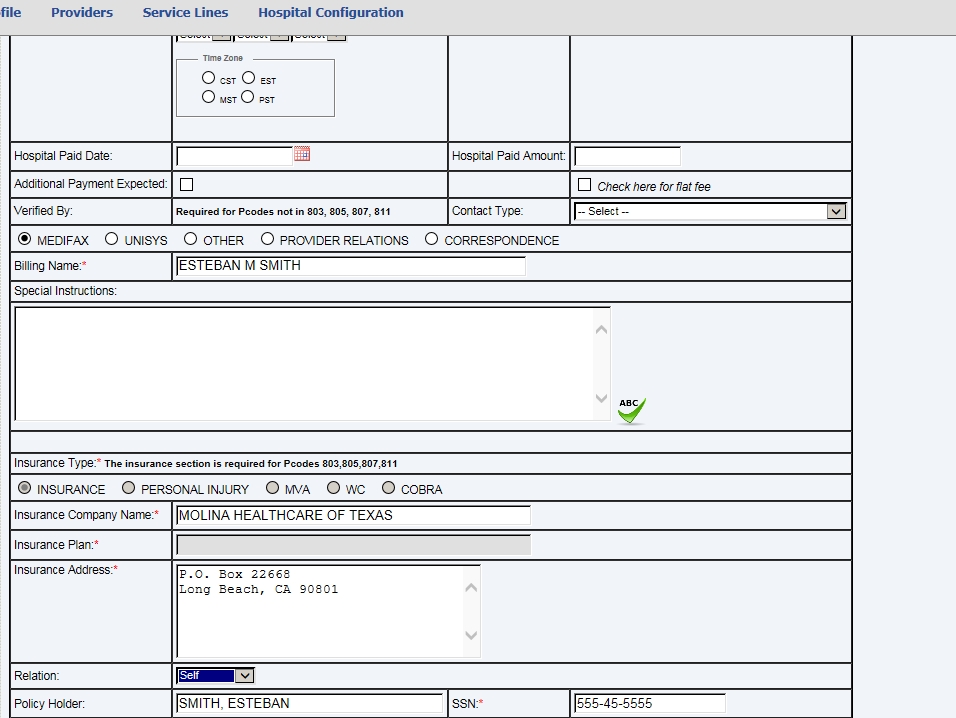Open the Service Lines menu
This screenshot has height=718, width=956.
(x=185, y=13)
